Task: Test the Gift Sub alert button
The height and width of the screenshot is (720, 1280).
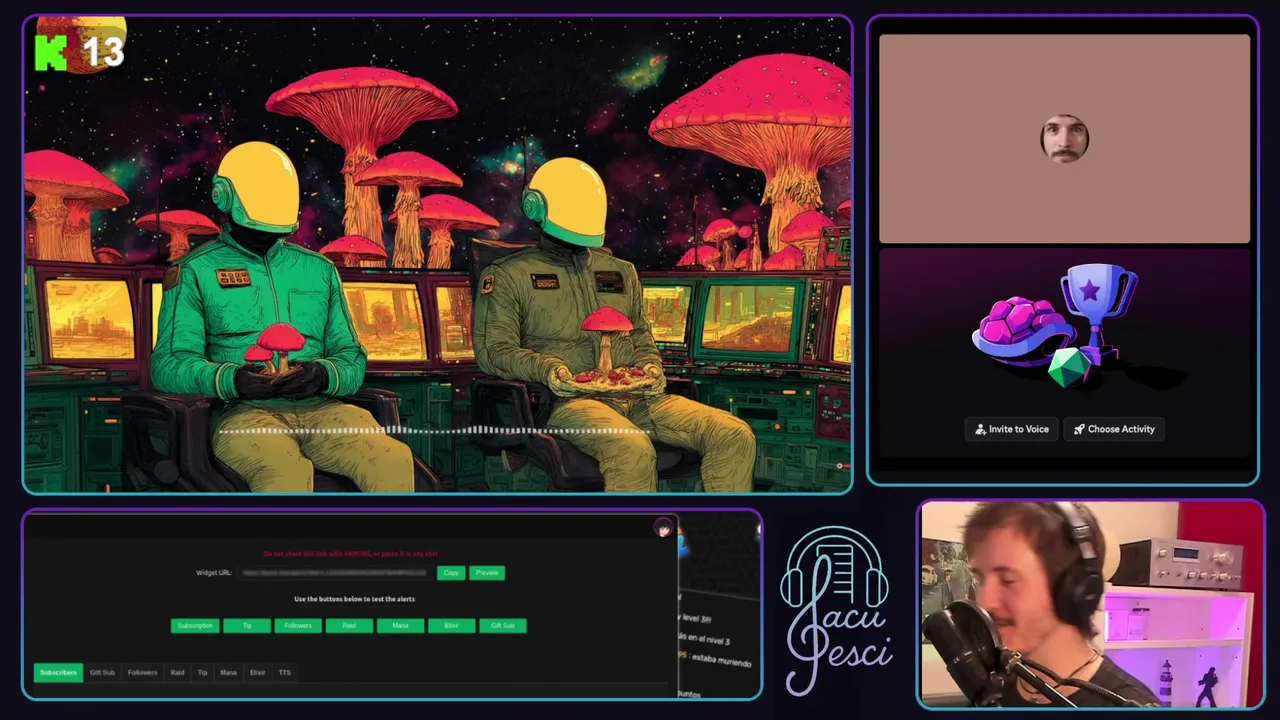Action: tap(502, 626)
